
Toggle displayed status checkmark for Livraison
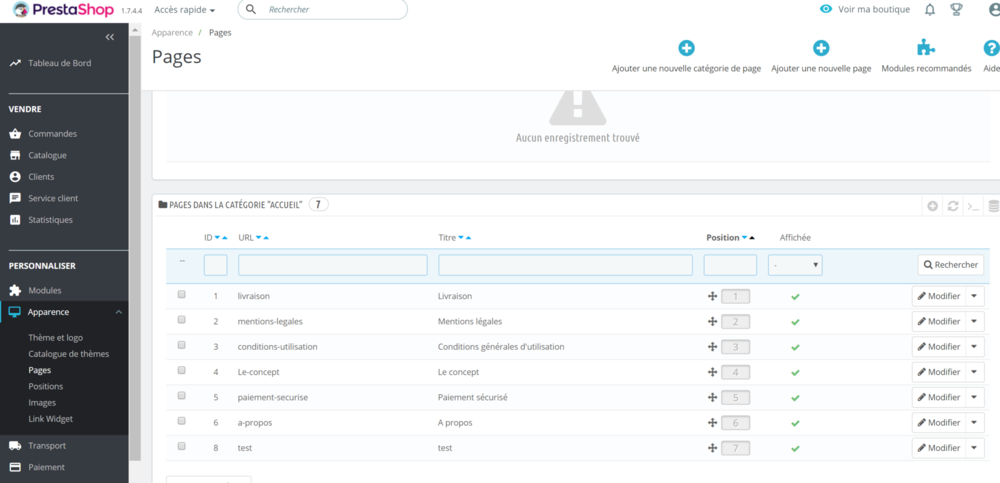tap(795, 297)
